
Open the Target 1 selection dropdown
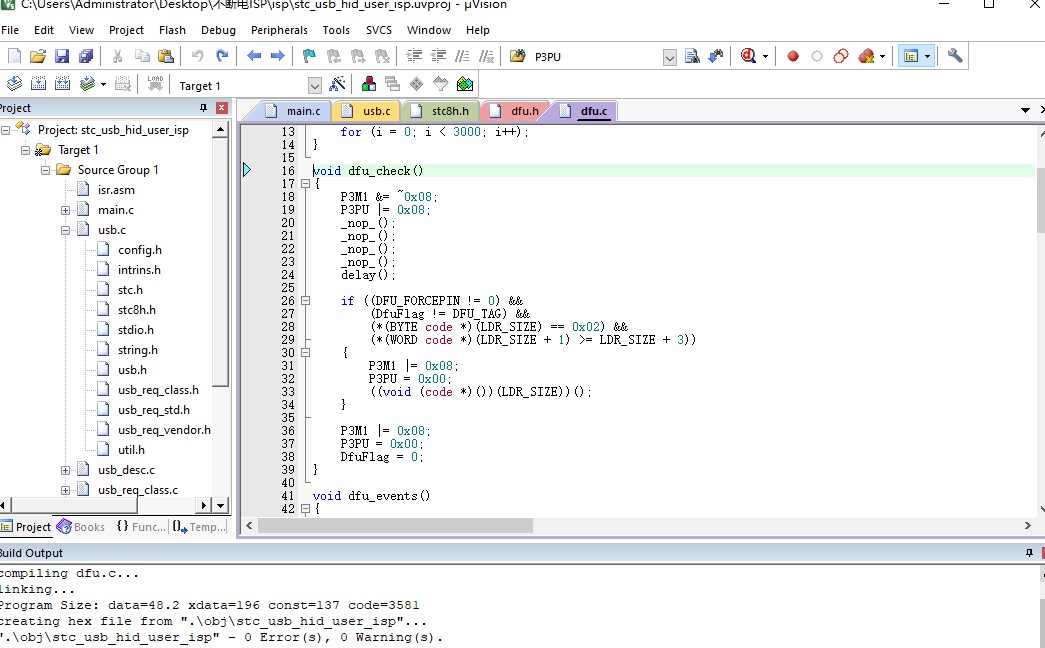click(315, 85)
